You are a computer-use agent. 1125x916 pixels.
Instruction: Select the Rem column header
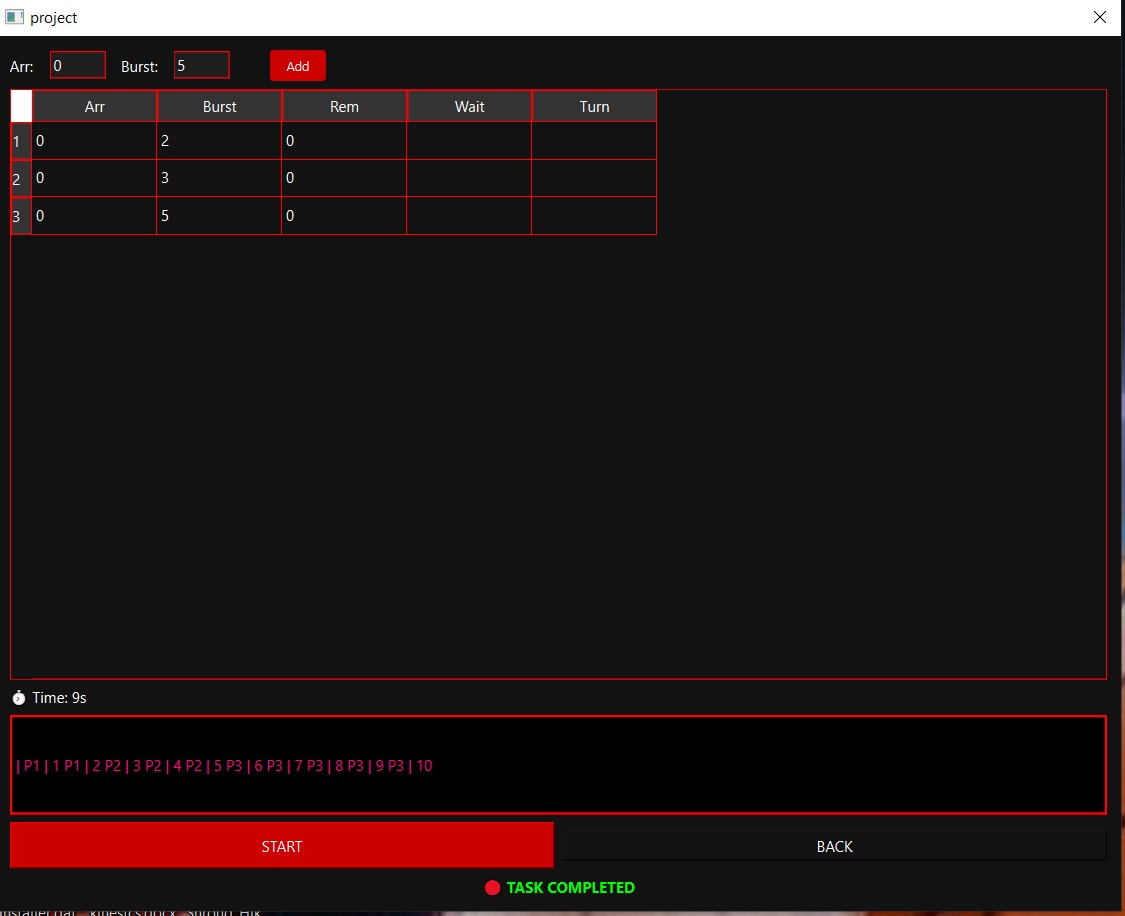point(344,106)
